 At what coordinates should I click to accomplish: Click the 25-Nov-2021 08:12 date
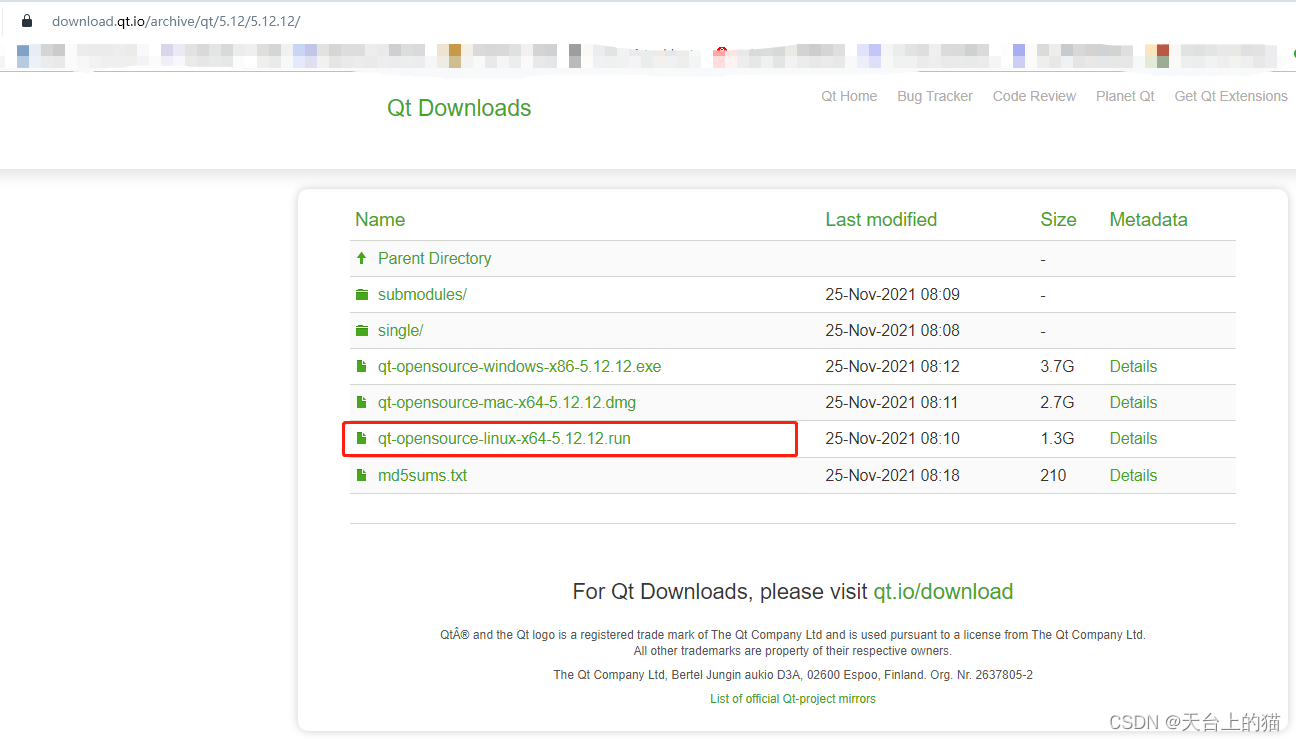tap(892, 366)
